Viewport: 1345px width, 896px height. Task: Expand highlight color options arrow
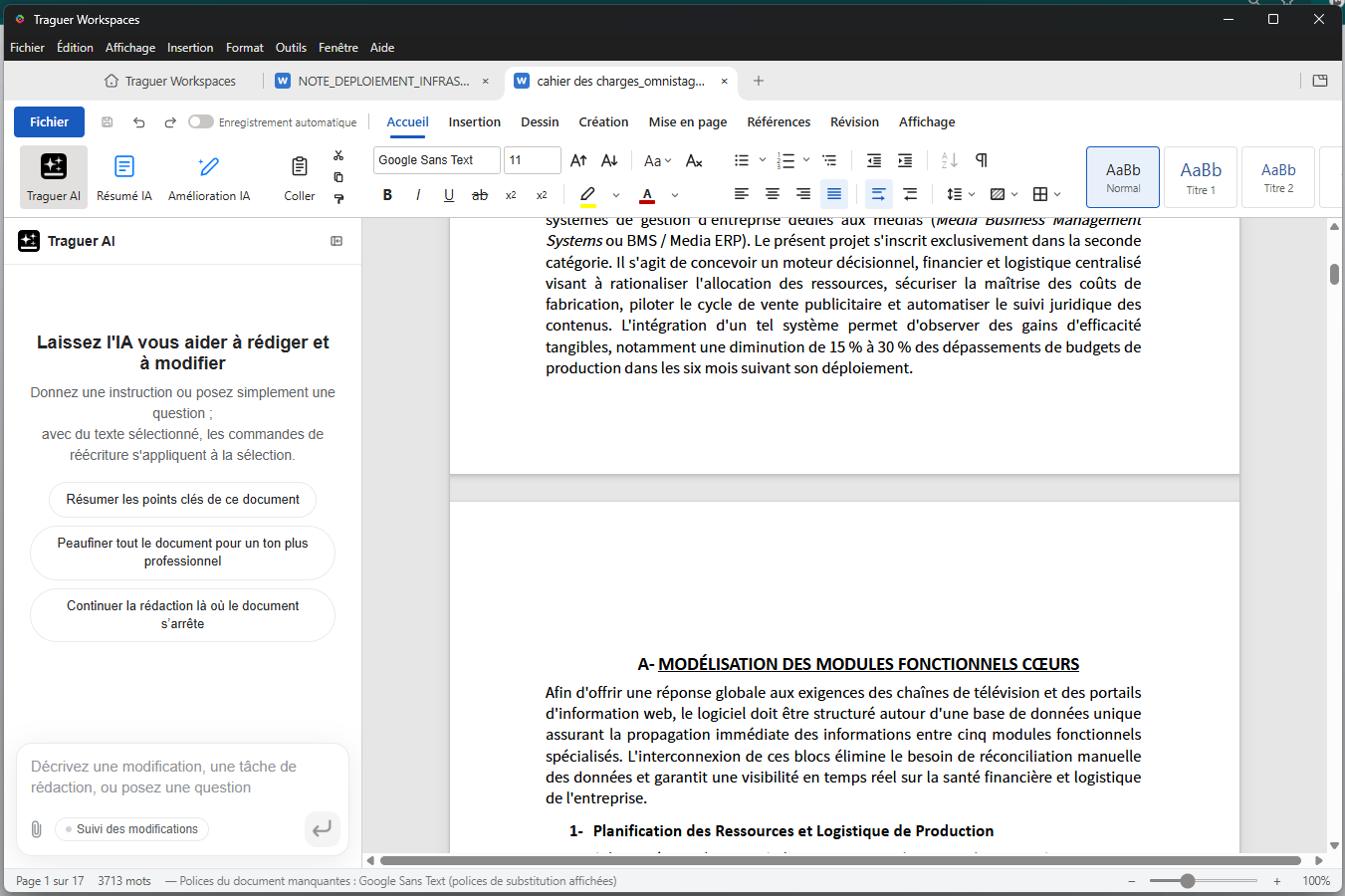616,195
